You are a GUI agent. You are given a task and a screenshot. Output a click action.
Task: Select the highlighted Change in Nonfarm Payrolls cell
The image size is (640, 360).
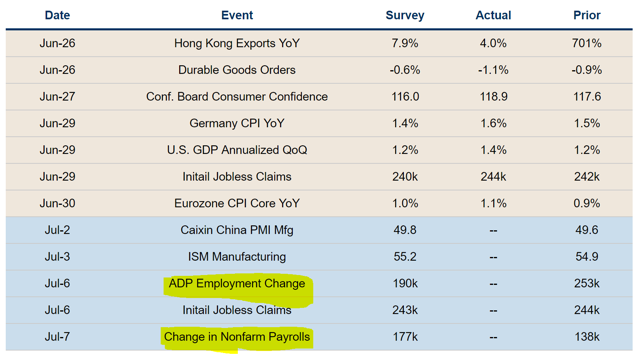(x=237, y=337)
